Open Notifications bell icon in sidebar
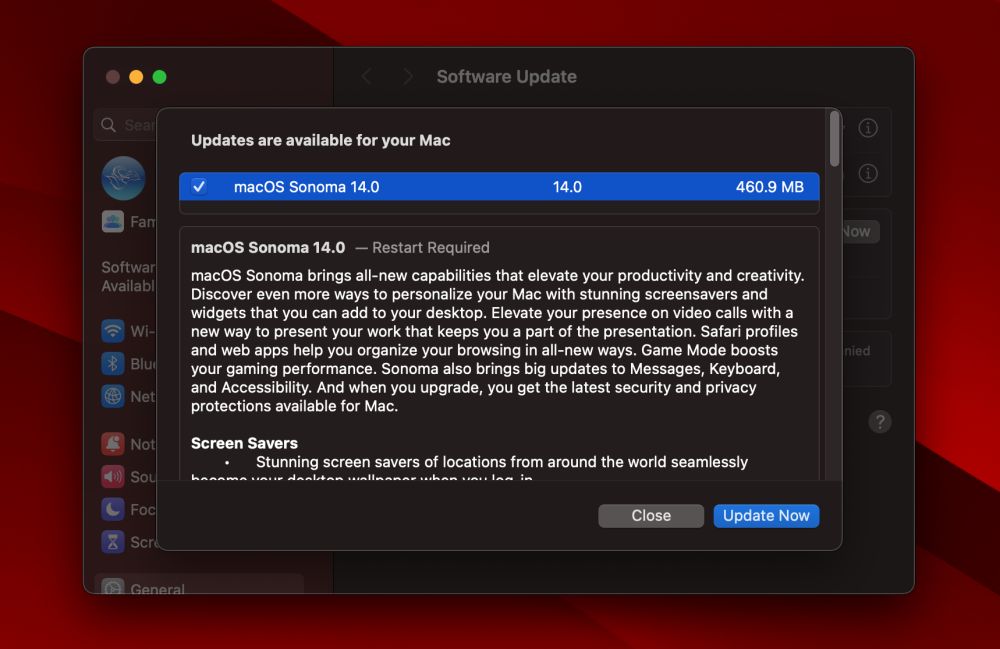This screenshot has height=649, width=1000. 113,444
